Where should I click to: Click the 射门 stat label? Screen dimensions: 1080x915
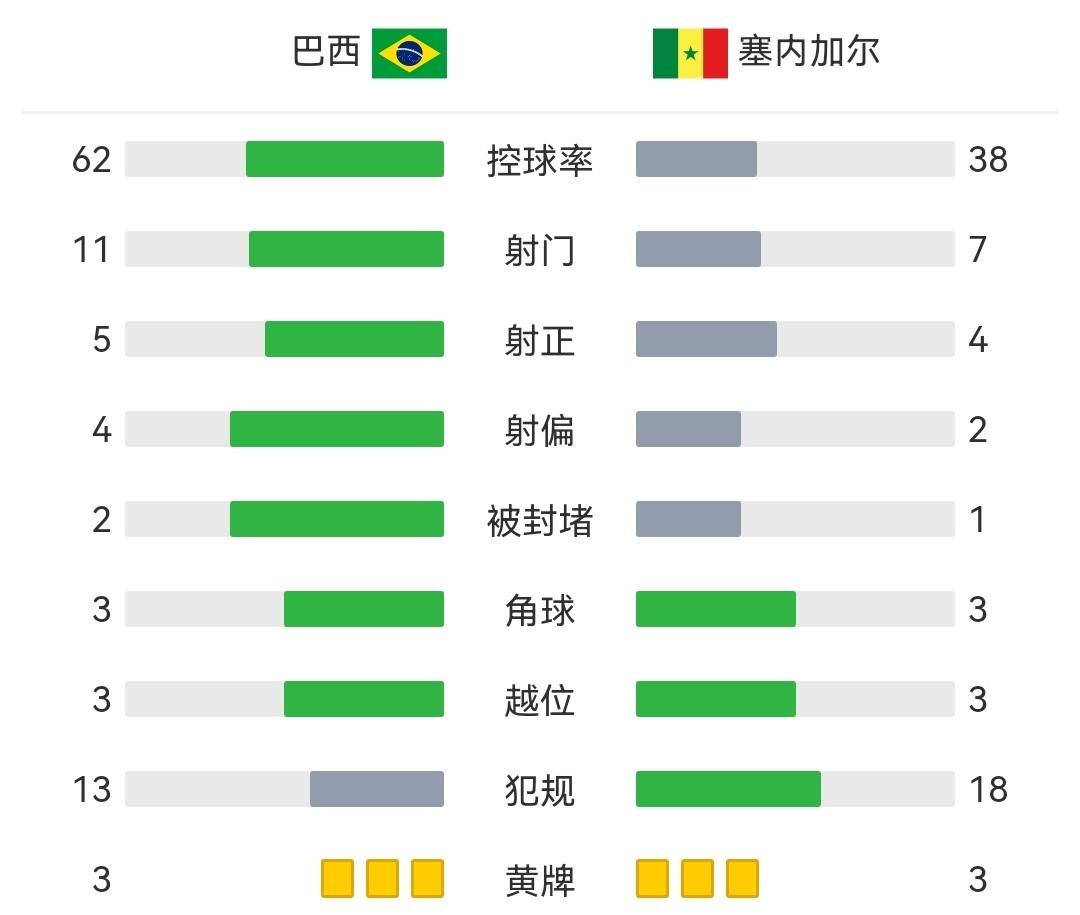[x=540, y=250]
